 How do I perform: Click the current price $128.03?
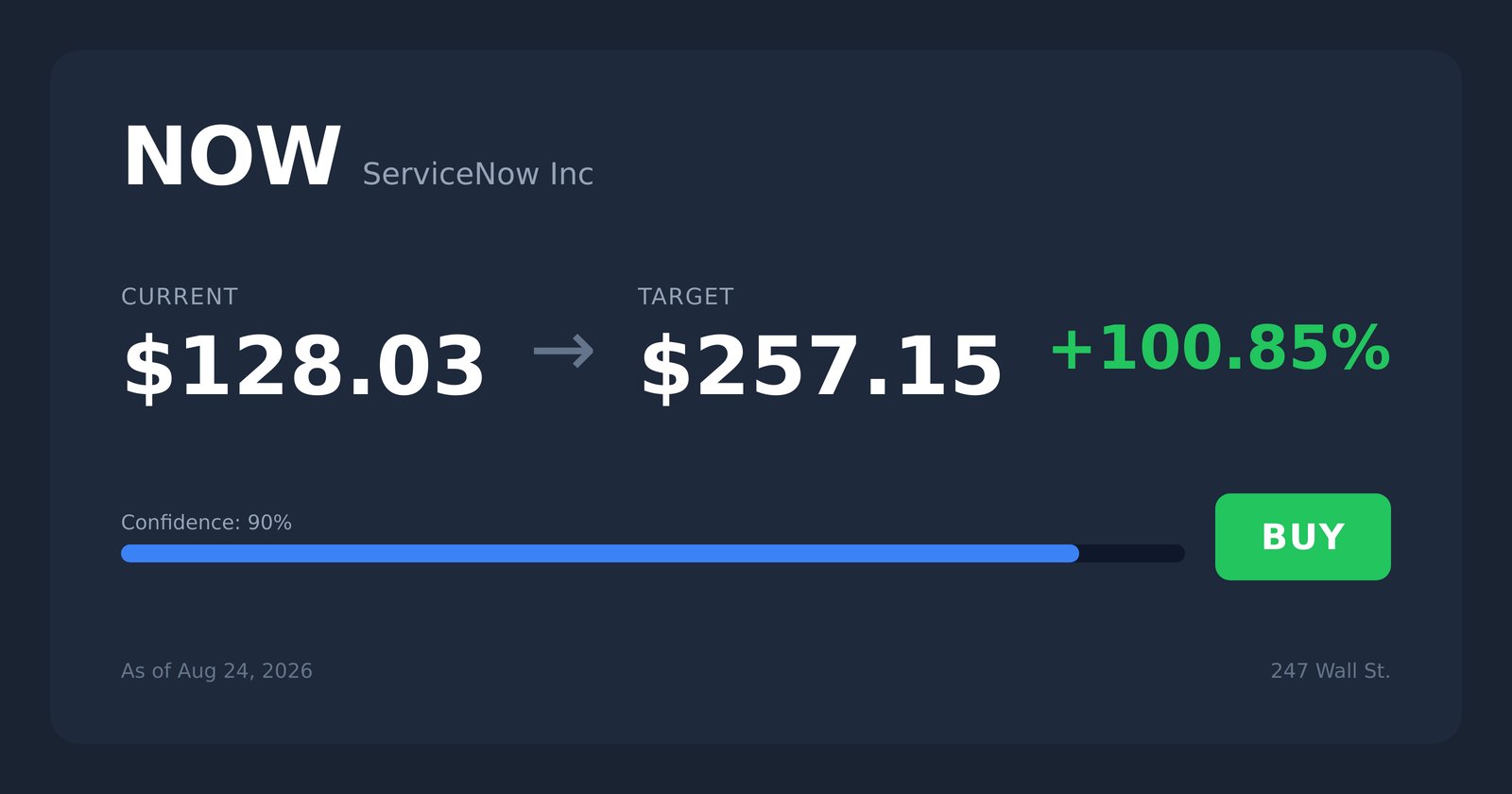click(x=303, y=368)
